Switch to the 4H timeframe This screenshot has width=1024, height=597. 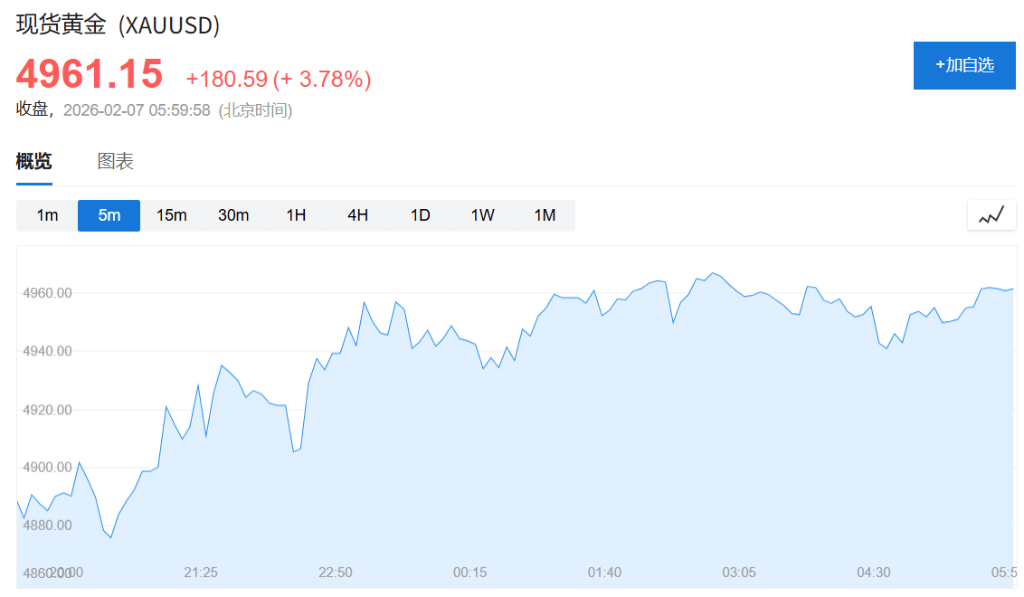point(358,215)
